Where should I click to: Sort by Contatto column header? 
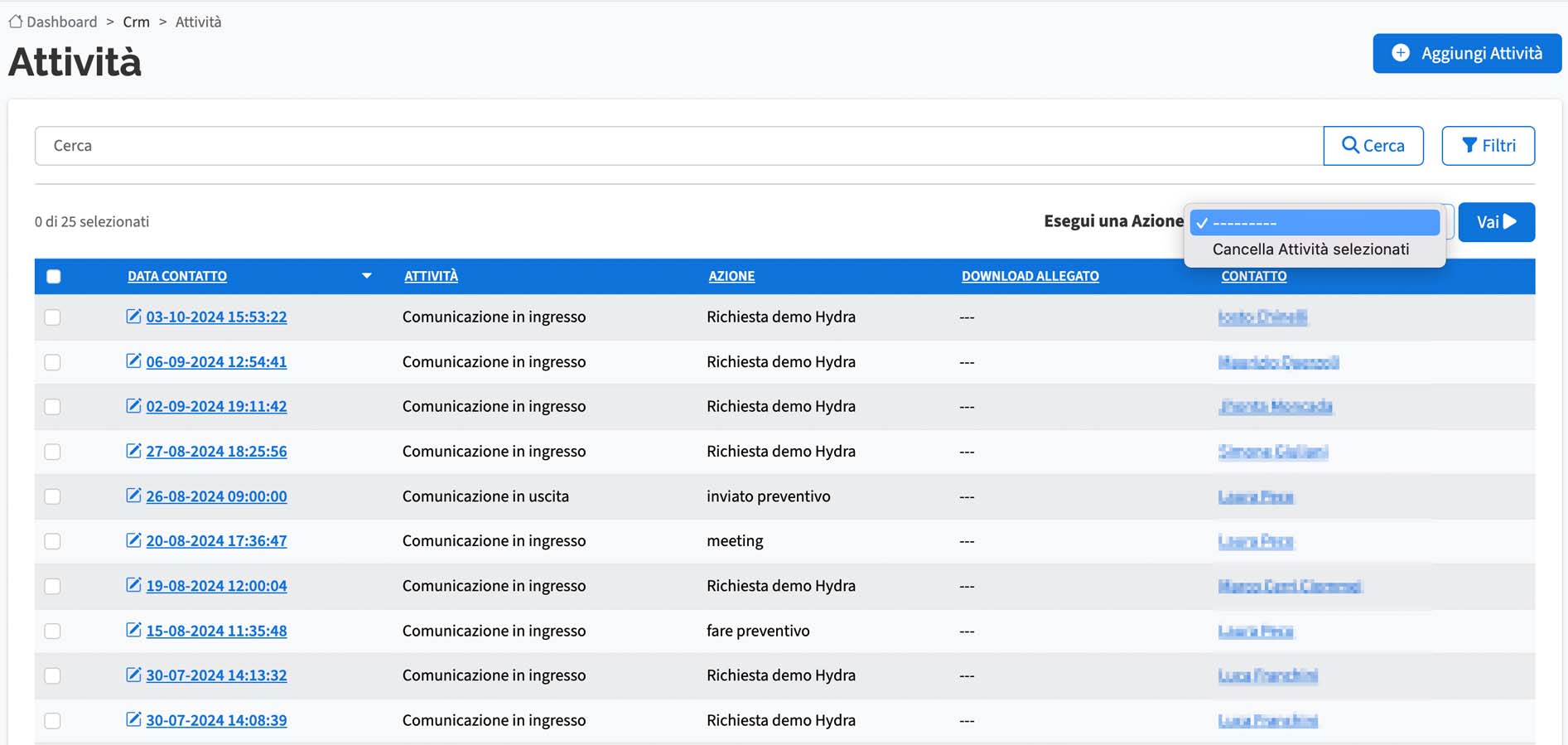pos(1254,276)
